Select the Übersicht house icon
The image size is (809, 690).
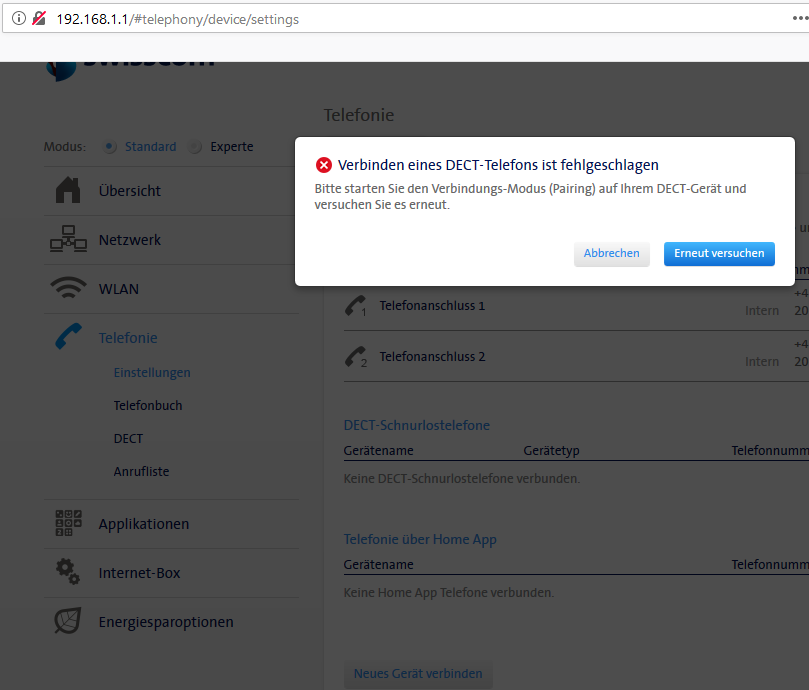pyautogui.click(x=68, y=189)
